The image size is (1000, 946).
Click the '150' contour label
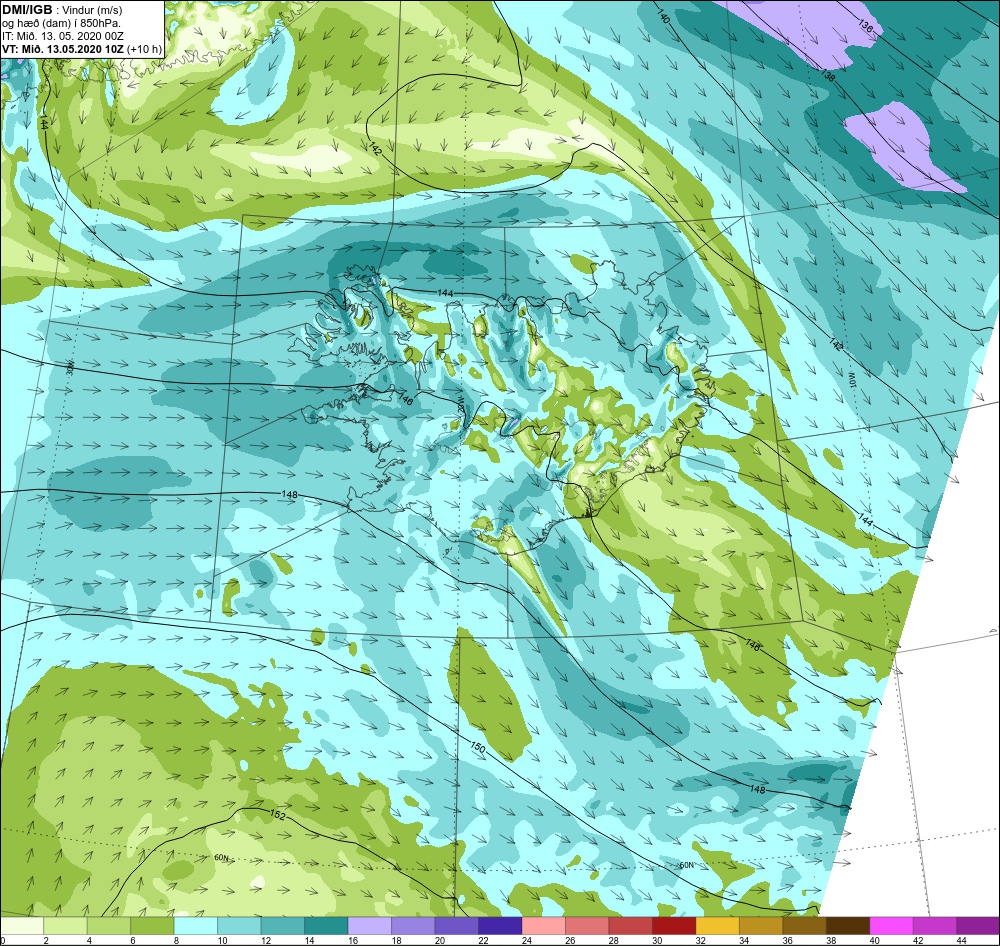point(478,747)
